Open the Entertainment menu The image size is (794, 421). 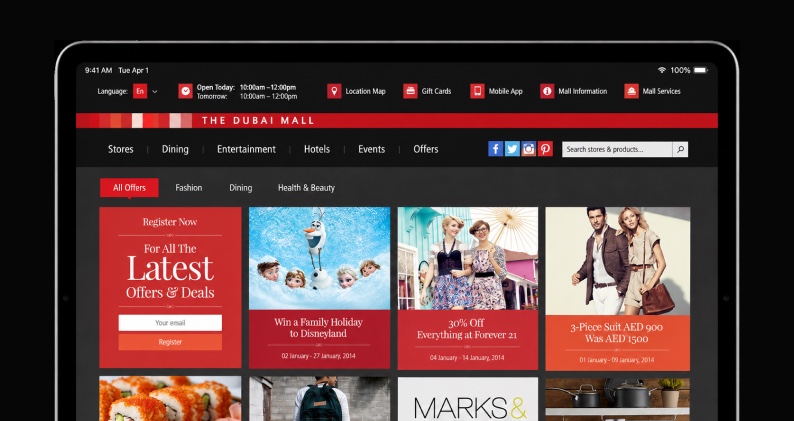(246, 149)
